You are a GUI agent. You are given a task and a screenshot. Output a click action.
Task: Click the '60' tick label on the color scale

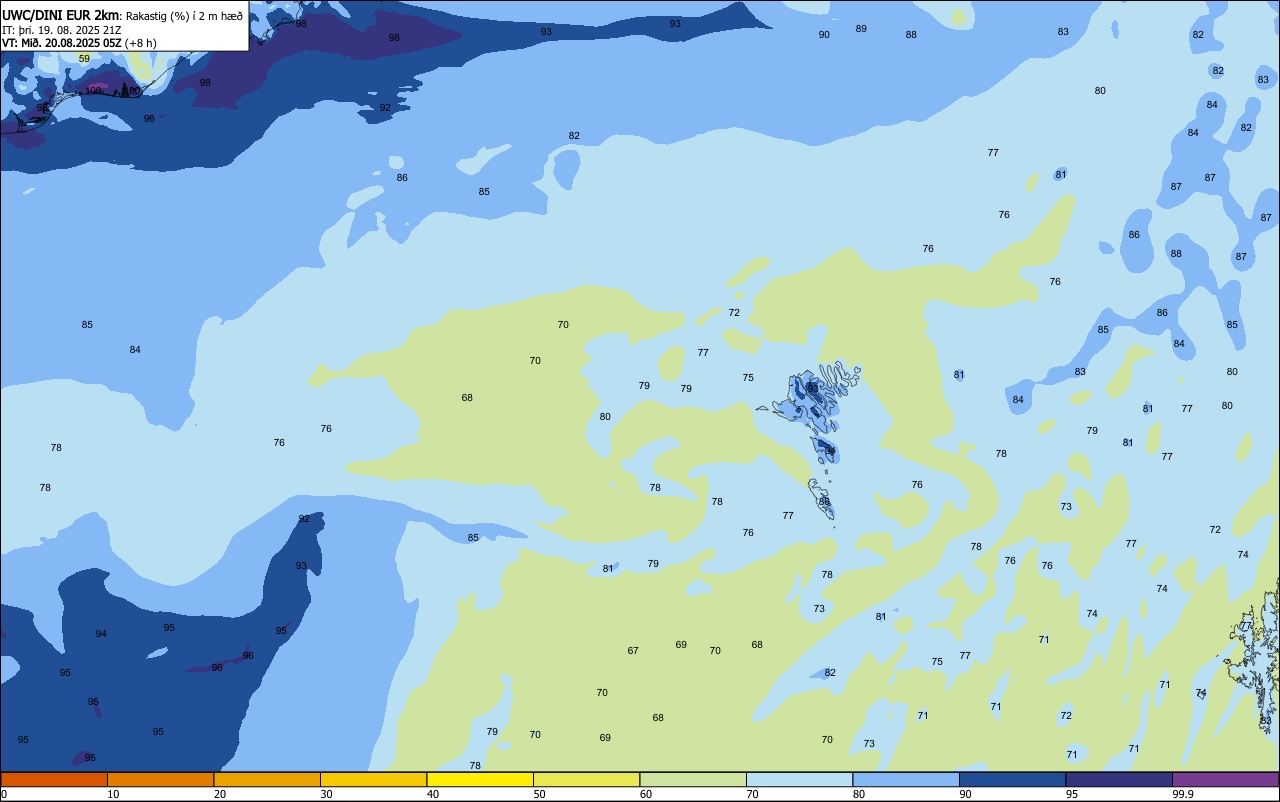pyautogui.click(x=646, y=794)
